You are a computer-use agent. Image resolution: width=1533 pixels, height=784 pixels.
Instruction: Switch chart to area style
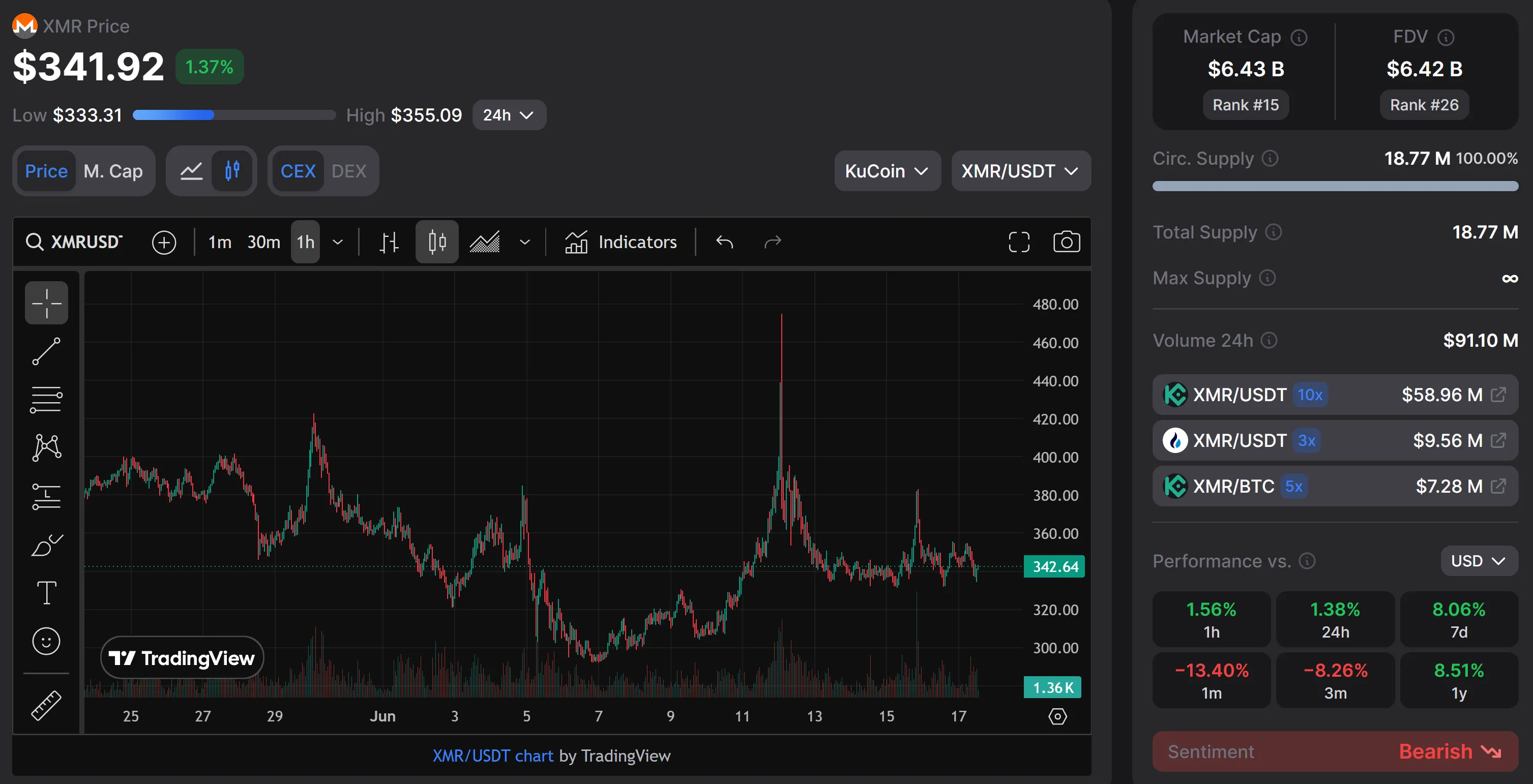485,242
